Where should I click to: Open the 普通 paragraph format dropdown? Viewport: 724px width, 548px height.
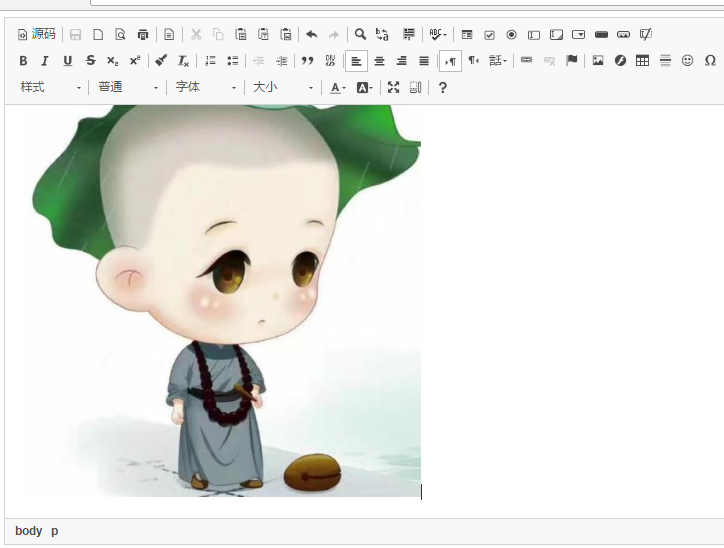tap(128, 87)
